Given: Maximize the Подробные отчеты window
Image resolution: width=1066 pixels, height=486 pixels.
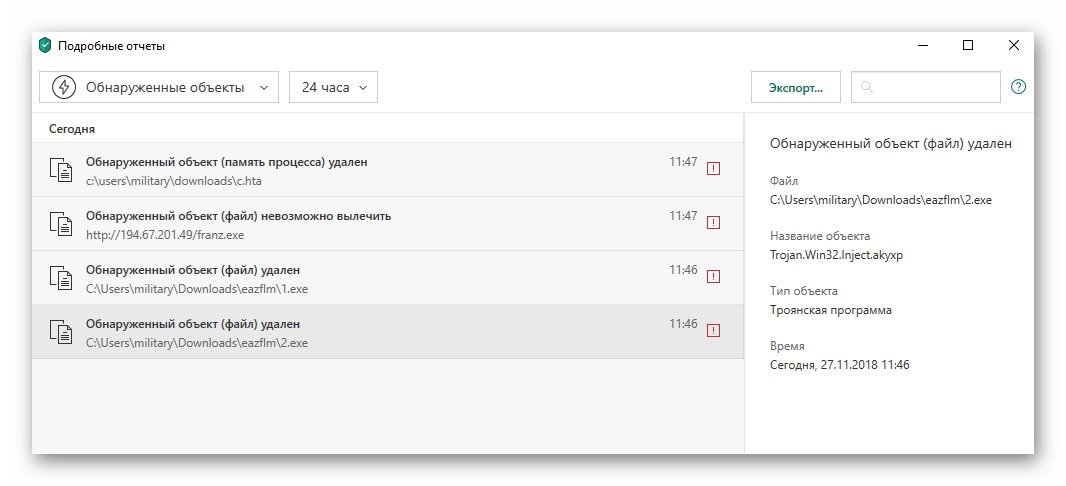Looking at the screenshot, I should (968, 46).
